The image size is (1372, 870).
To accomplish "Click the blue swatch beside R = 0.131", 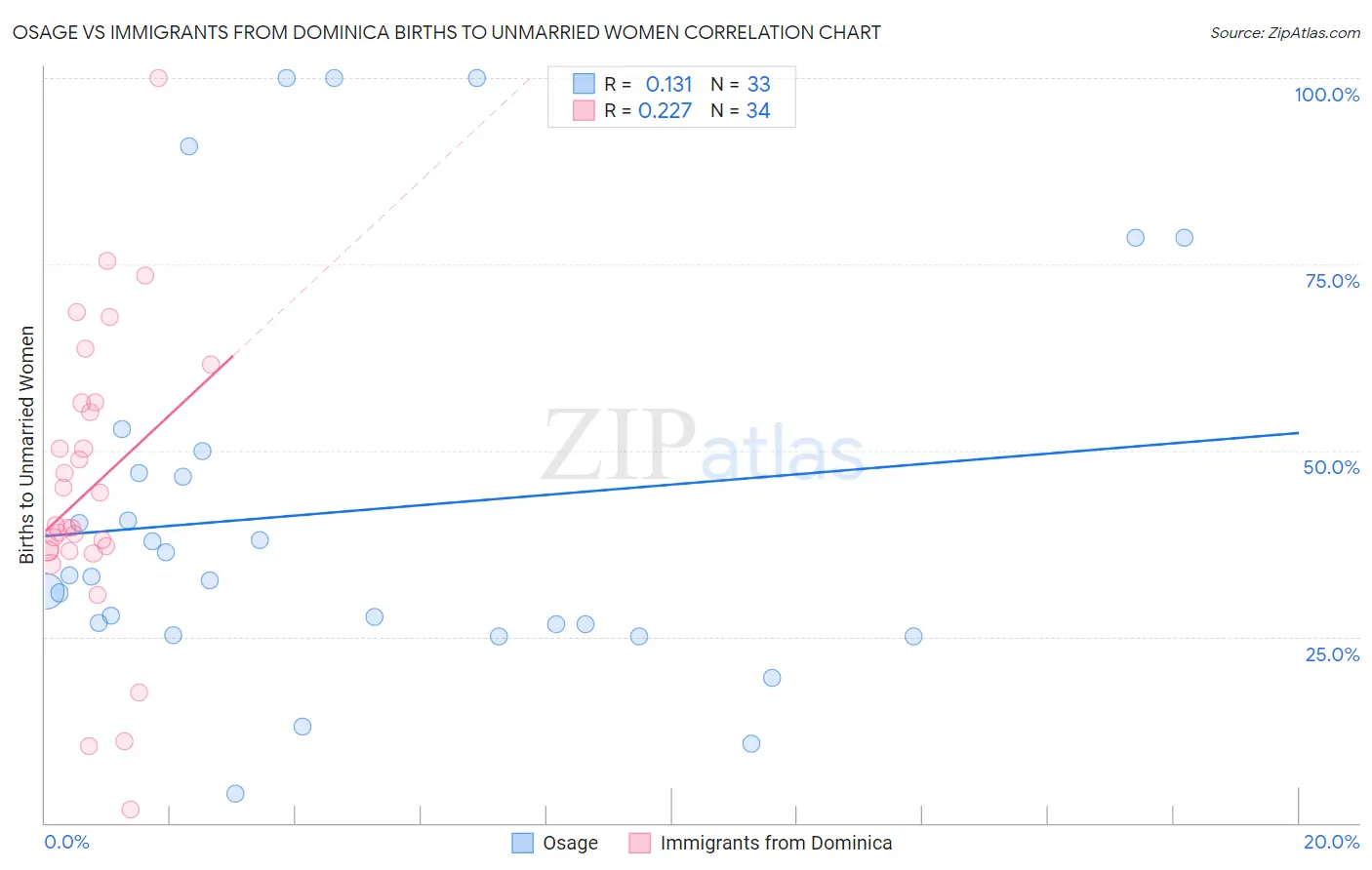I will 584,84.
